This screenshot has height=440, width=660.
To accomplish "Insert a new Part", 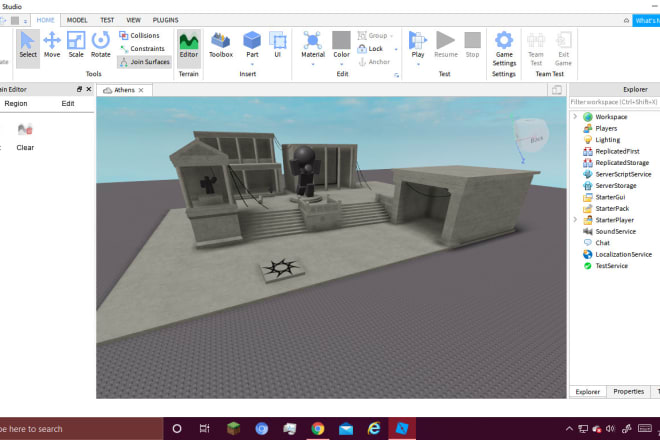I will pos(252,45).
